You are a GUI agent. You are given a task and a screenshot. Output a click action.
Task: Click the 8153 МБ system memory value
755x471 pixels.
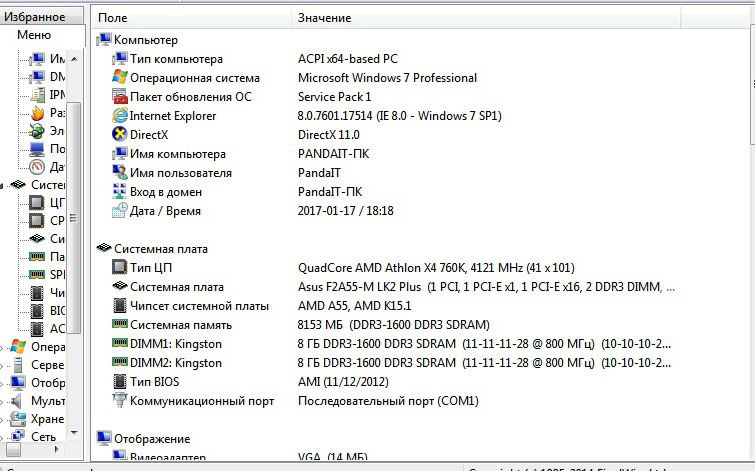(x=393, y=325)
